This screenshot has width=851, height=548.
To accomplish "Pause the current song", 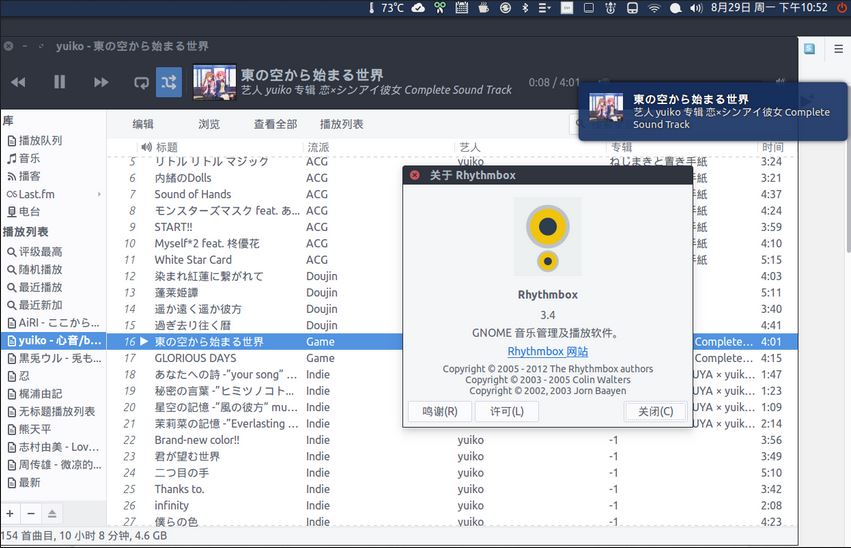I will click(x=59, y=82).
